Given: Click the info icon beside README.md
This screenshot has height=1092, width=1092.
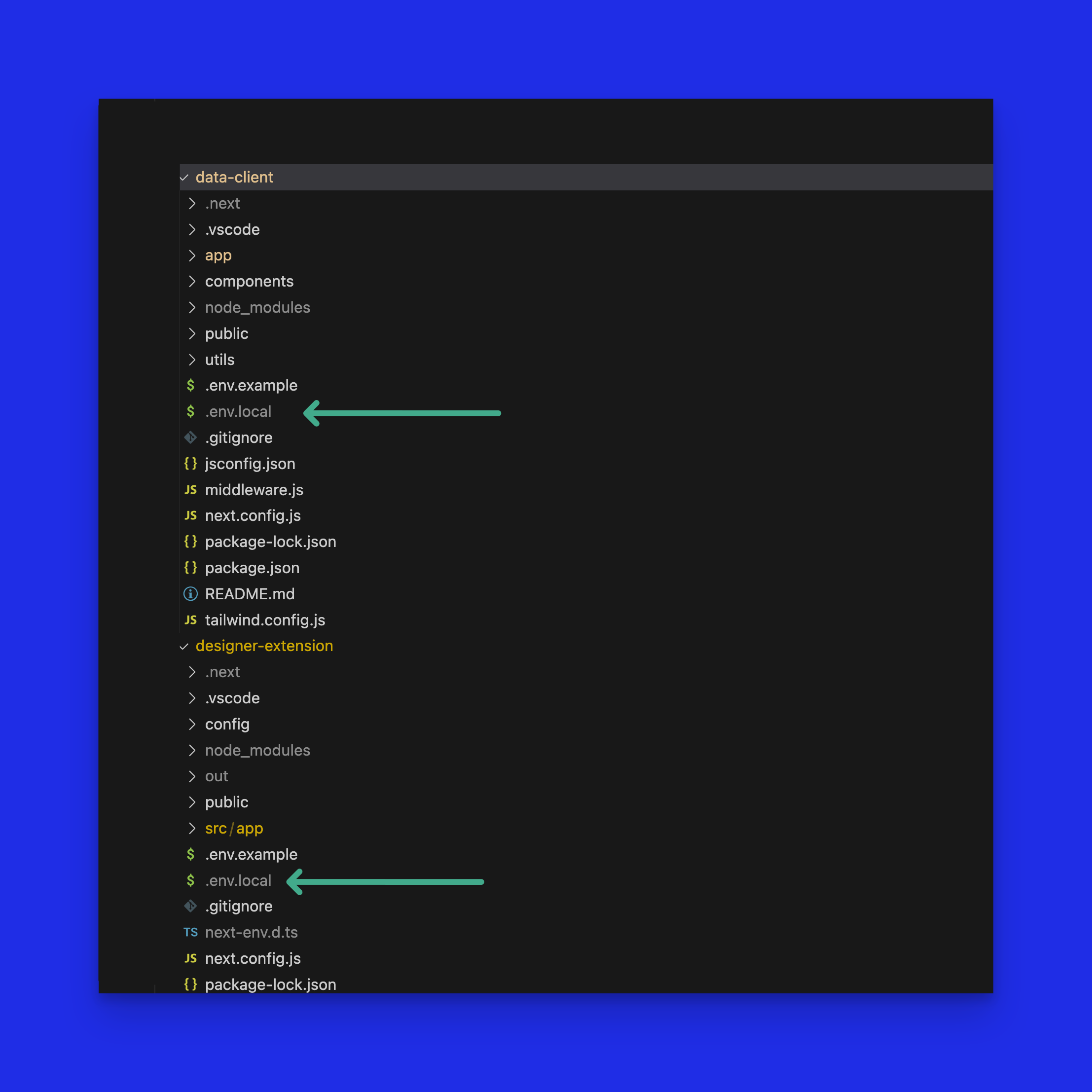Looking at the screenshot, I should click(190, 593).
